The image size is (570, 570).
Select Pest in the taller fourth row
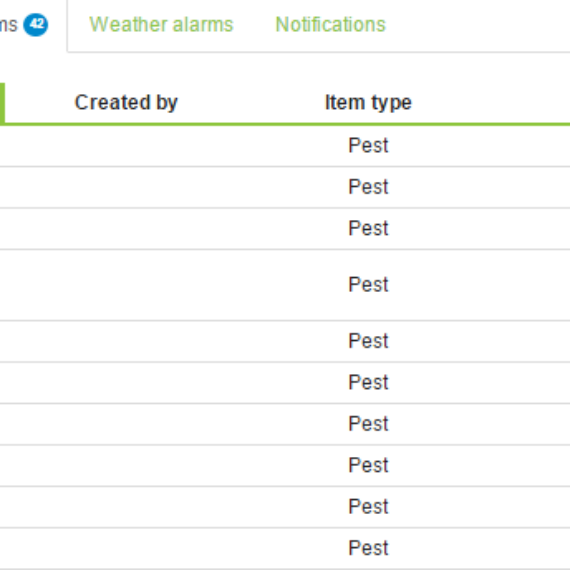(368, 285)
